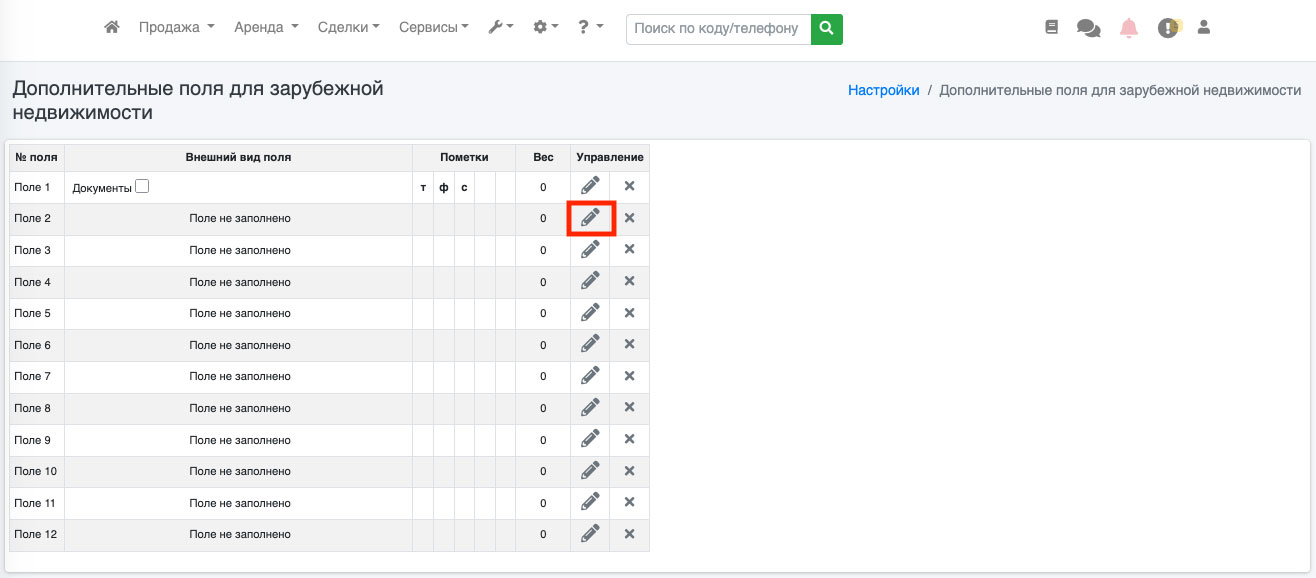Open chat messages icon
The height and width of the screenshot is (578, 1316).
click(x=1088, y=28)
